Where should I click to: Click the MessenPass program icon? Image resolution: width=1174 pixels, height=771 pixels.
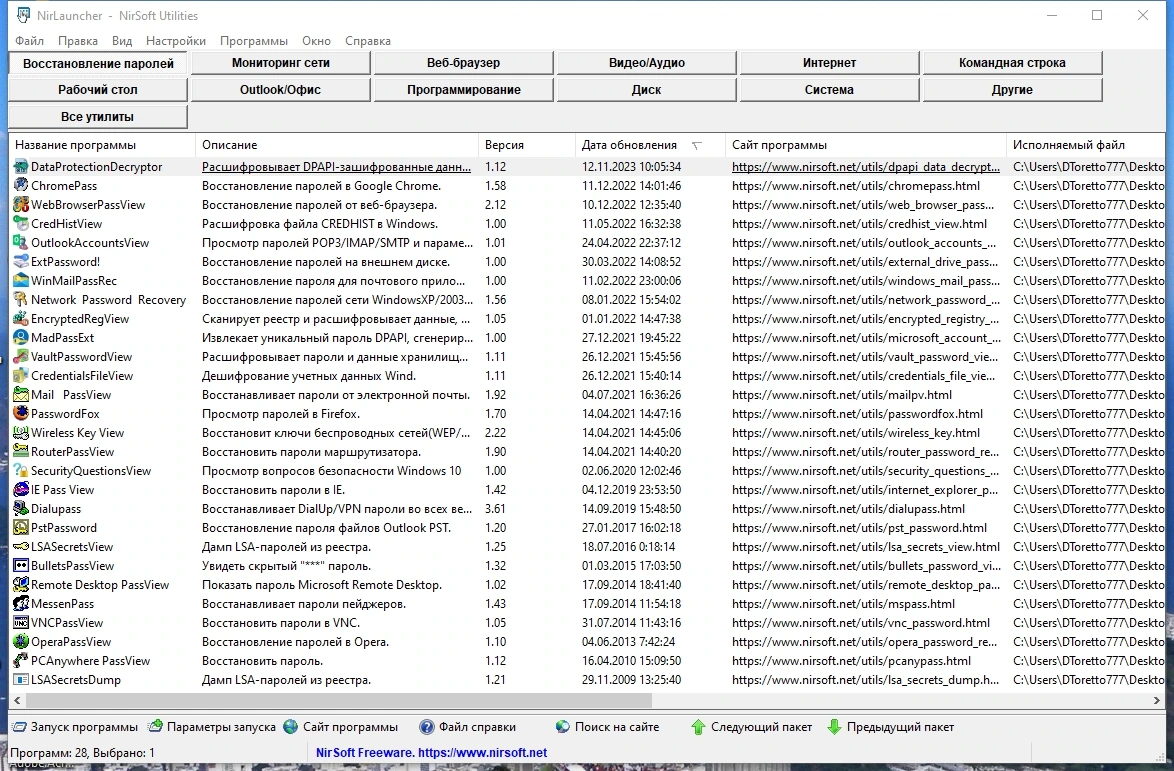[21, 604]
